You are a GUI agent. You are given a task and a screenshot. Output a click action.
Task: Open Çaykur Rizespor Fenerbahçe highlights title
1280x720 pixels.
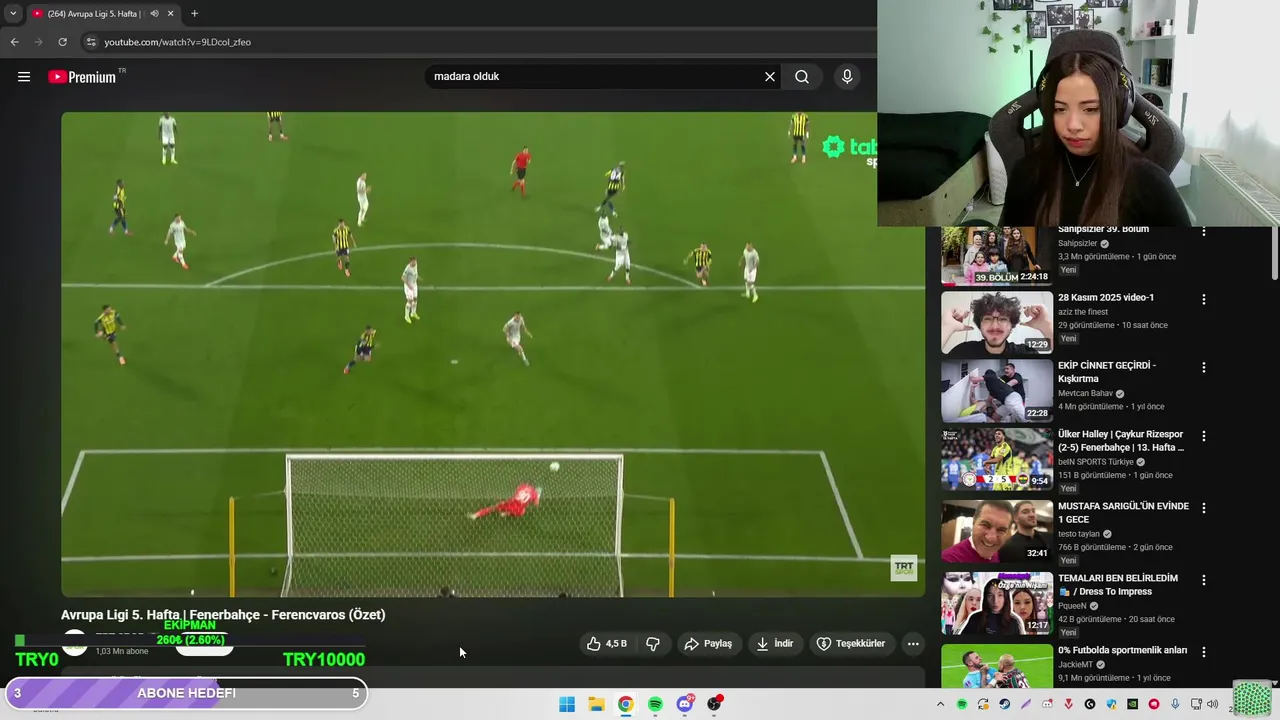1121,441
